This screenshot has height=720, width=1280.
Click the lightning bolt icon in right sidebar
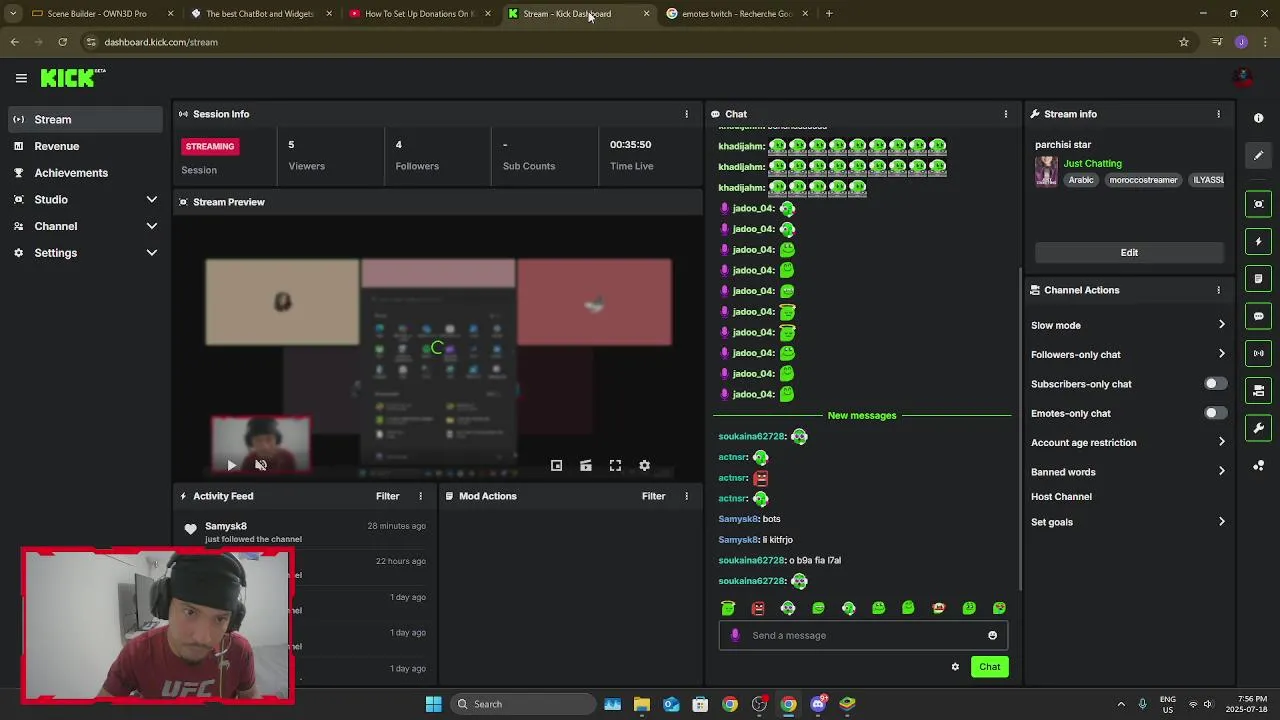pyautogui.click(x=1258, y=241)
